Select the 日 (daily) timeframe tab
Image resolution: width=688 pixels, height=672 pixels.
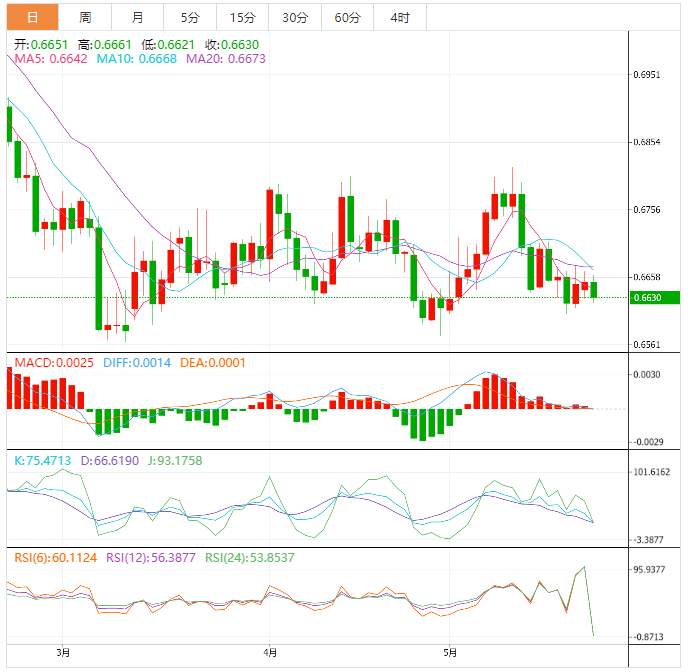(33, 17)
